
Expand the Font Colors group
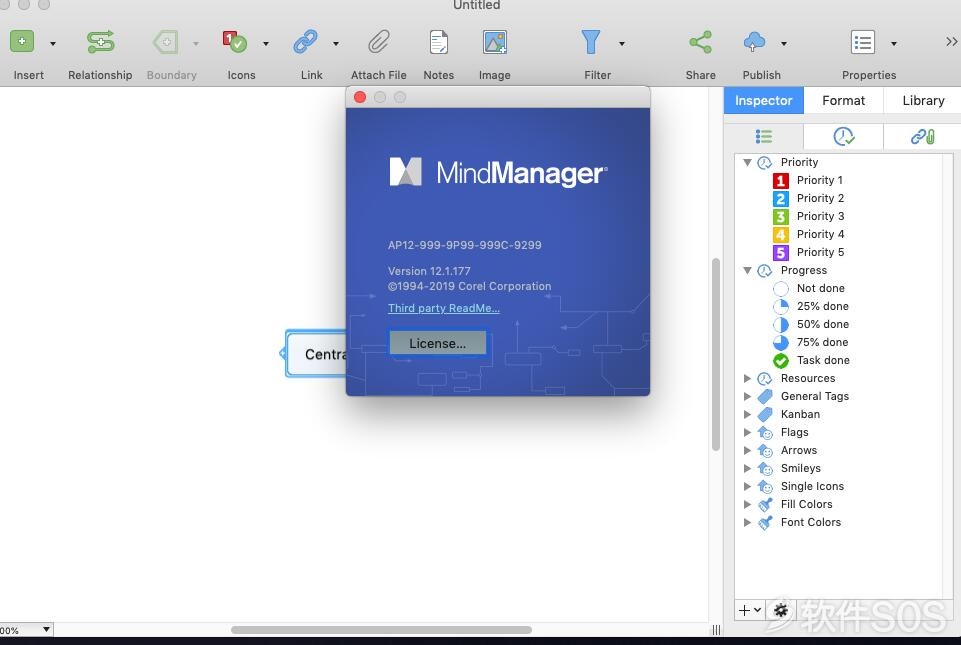tap(747, 522)
